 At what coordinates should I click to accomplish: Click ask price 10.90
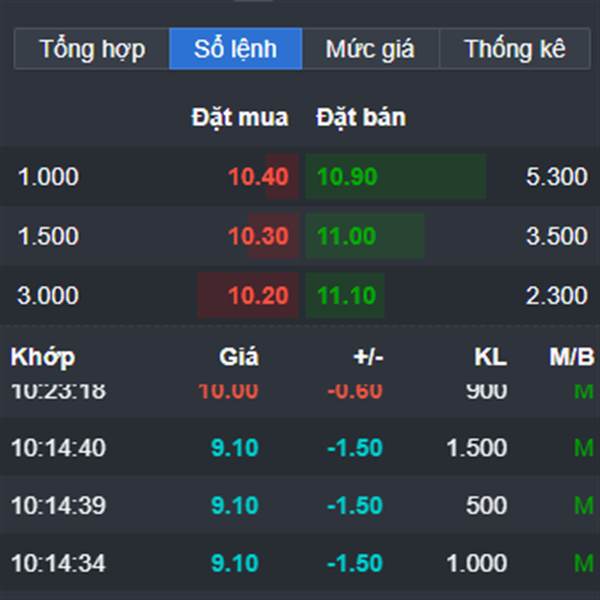[347, 178]
